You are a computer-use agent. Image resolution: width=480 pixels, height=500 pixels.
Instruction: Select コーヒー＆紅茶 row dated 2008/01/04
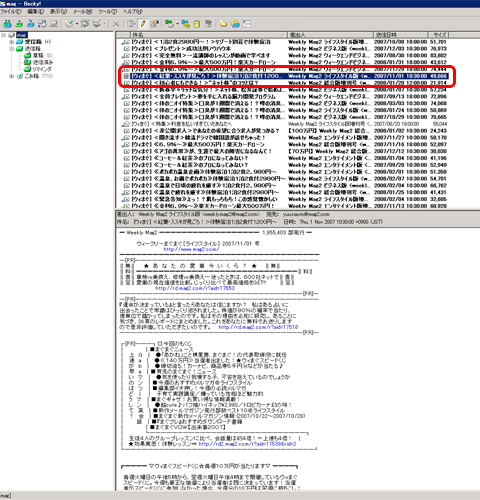[284, 158]
